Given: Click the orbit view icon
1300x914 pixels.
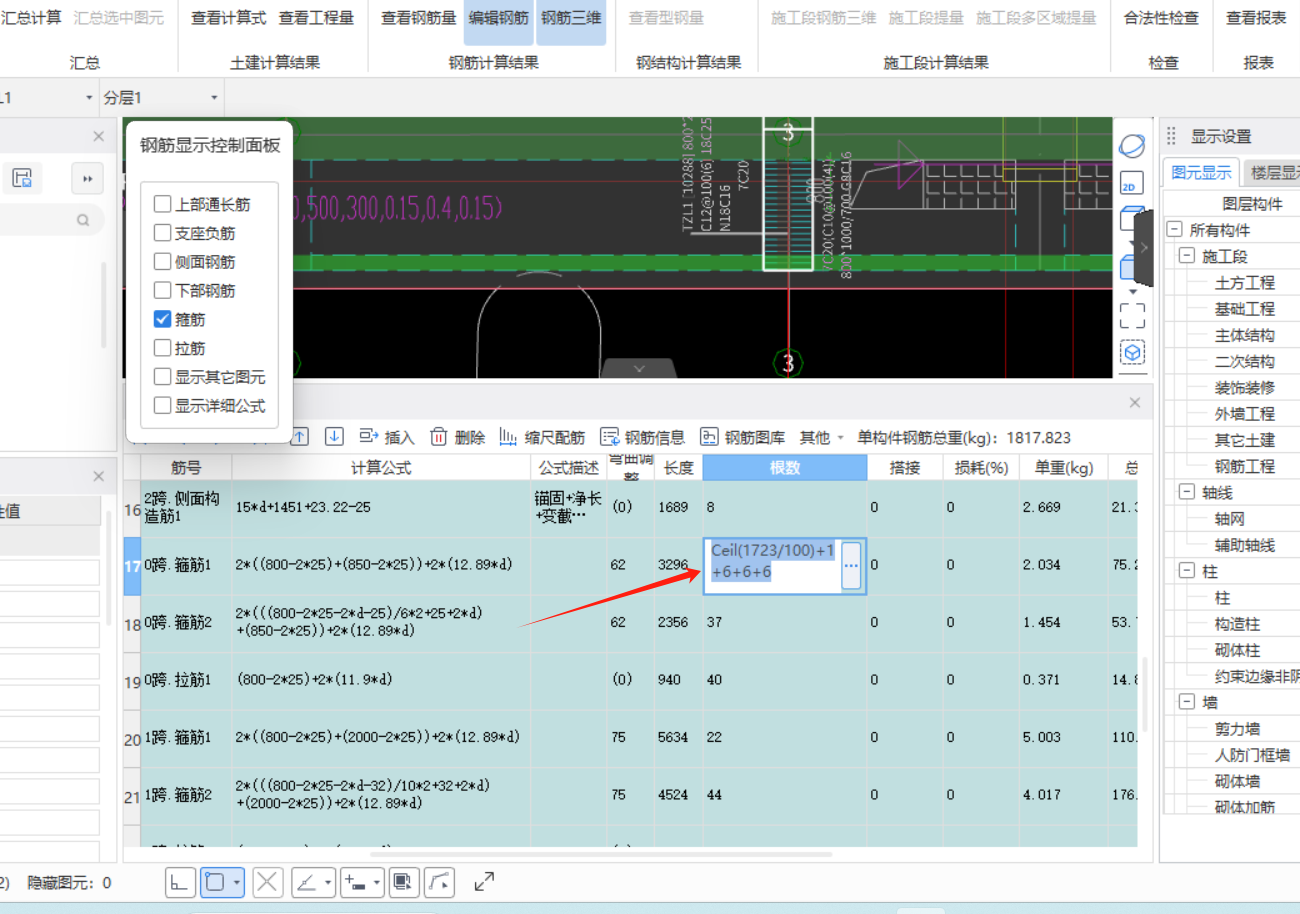Looking at the screenshot, I should [x=1132, y=146].
